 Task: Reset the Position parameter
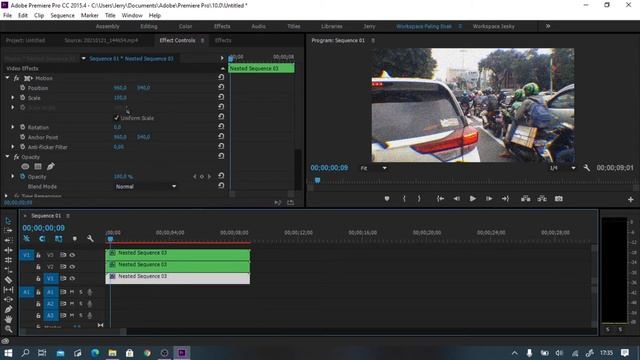tap(221, 87)
